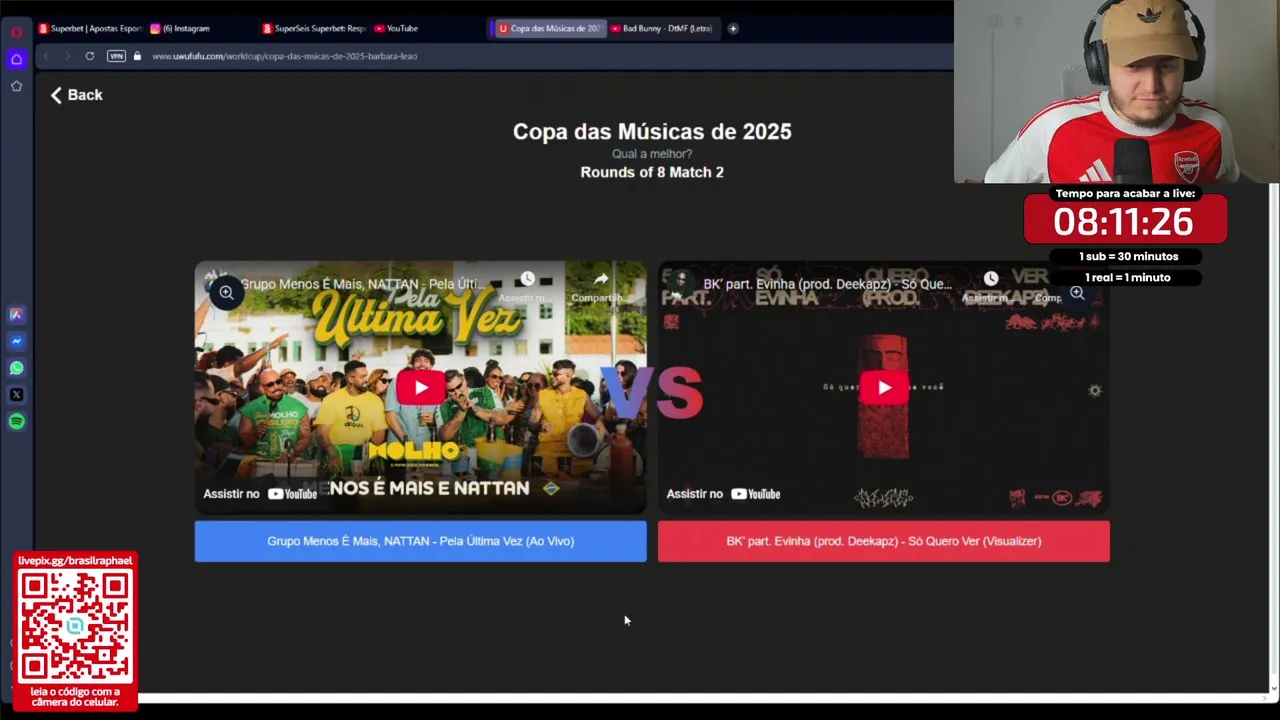The height and width of the screenshot is (720, 1280).
Task: Open bookmarks star in Opera sidebar
Action: coord(16,86)
